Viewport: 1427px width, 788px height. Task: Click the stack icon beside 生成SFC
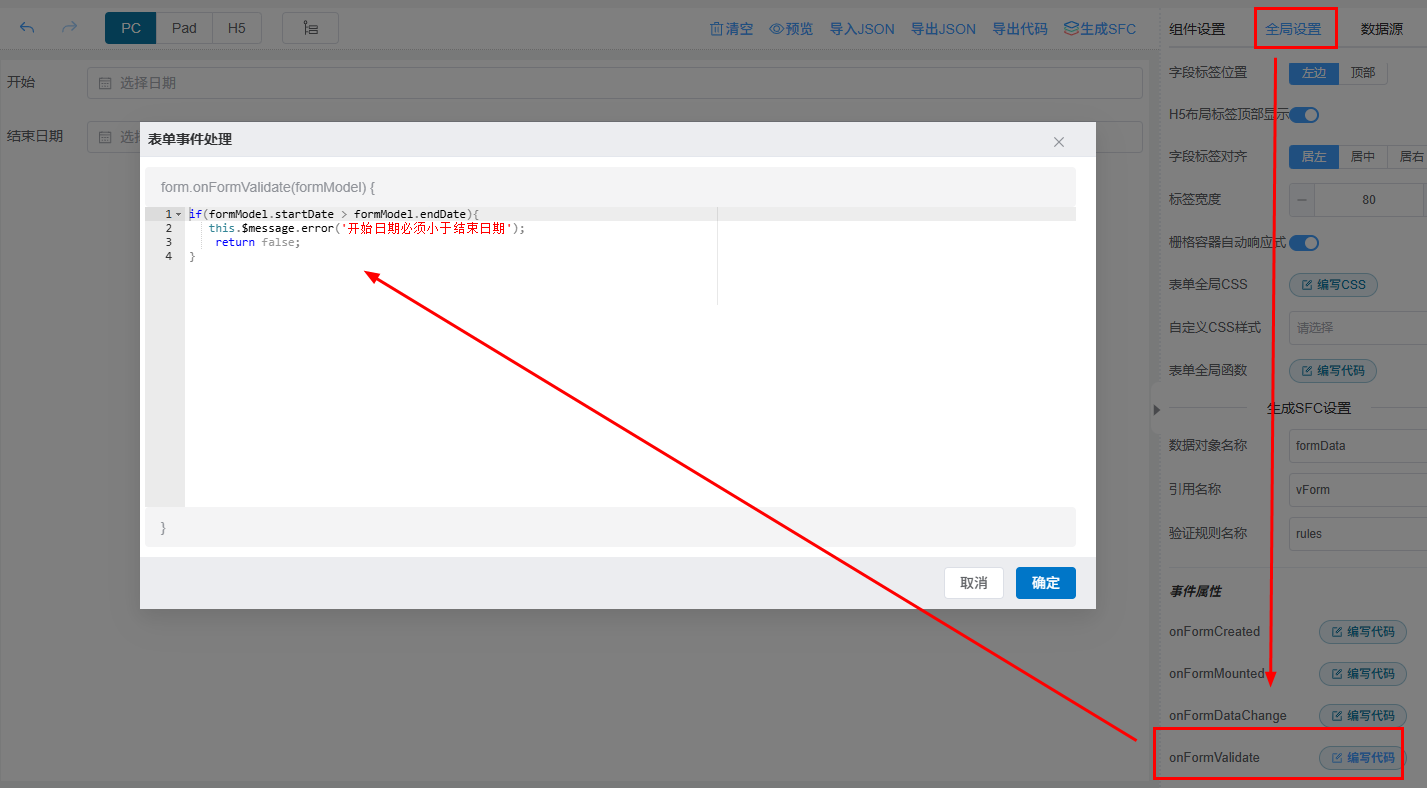(x=1071, y=29)
